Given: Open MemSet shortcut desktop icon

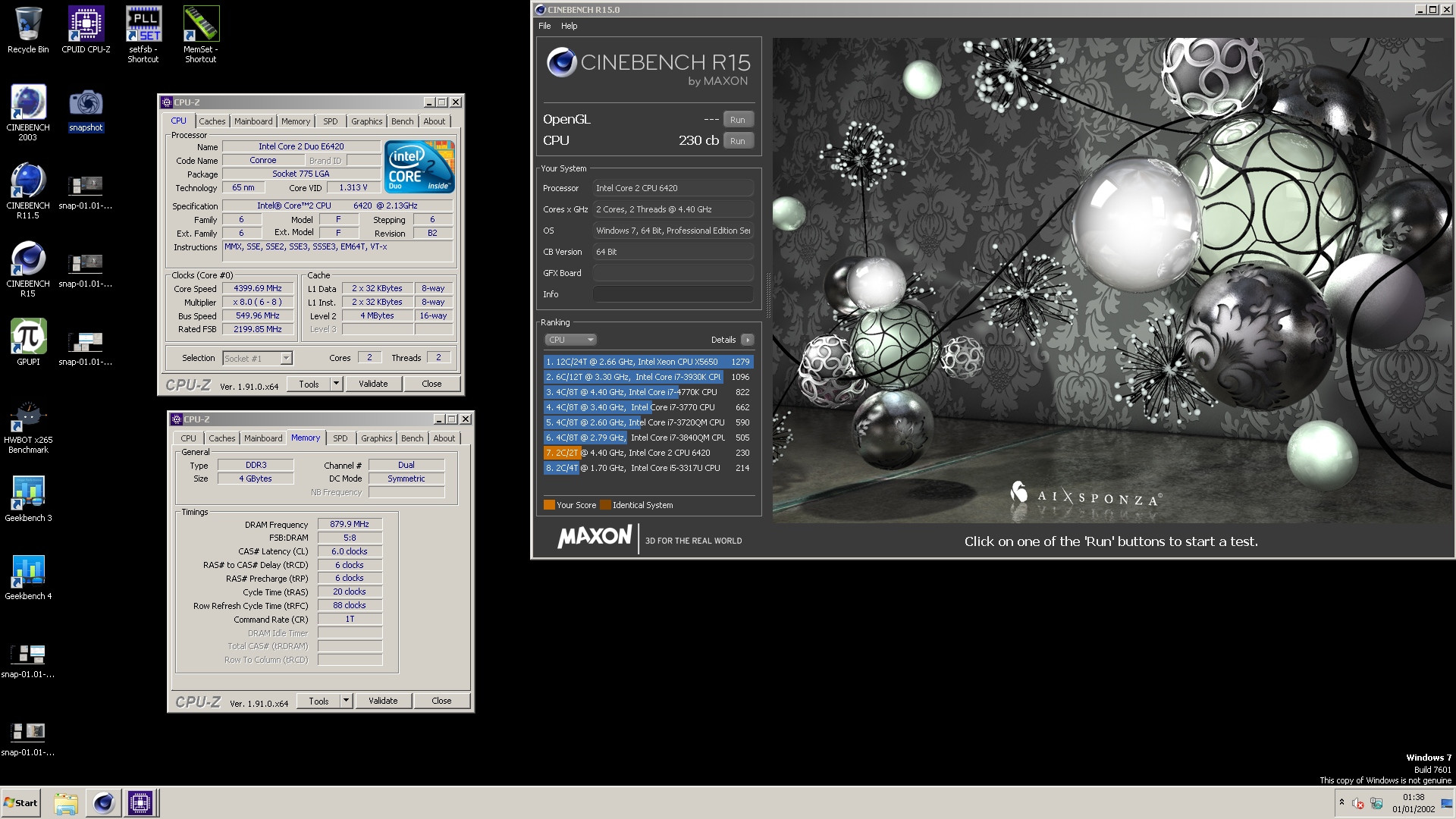Looking at the screenshot, I should point(201,35).
